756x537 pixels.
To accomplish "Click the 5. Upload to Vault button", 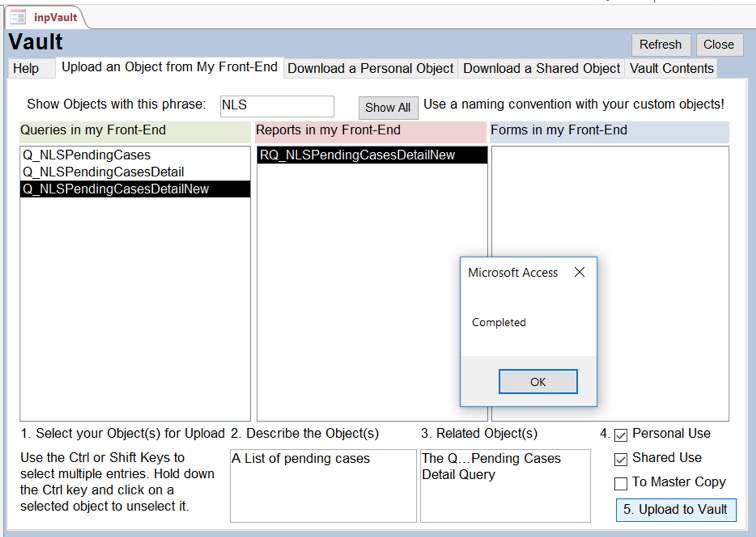I will 675,509.
